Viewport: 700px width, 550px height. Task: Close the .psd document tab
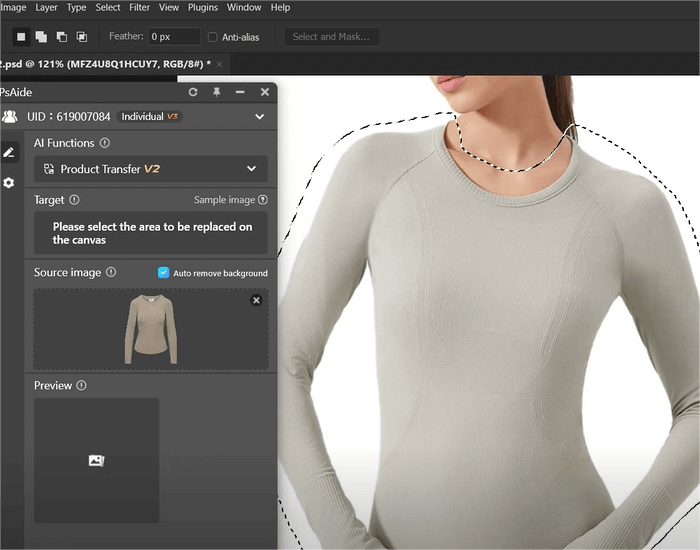[x=219, y=64]
